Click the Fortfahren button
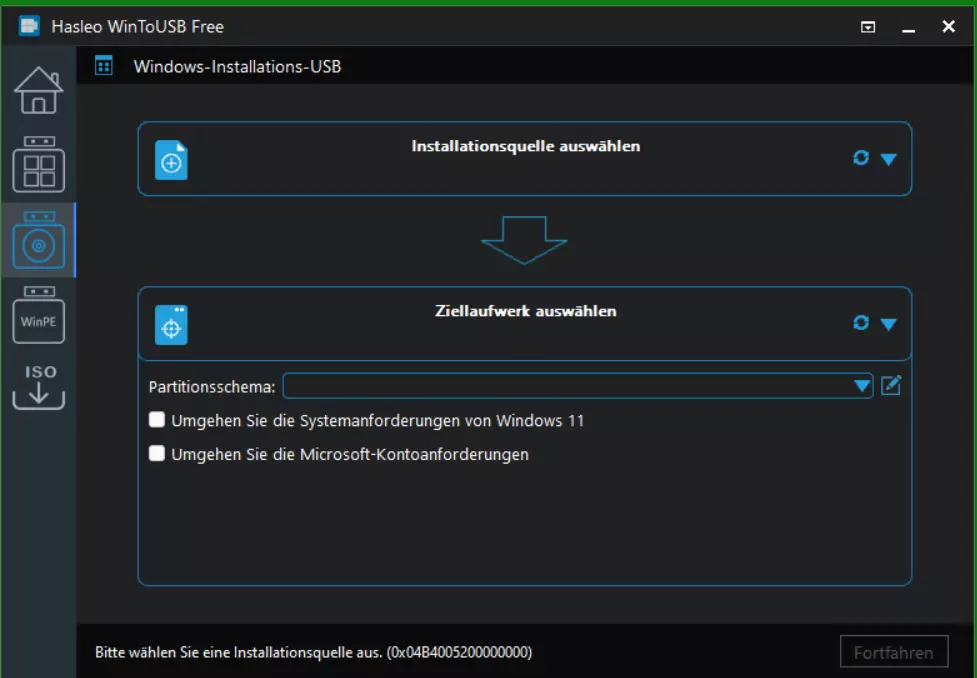This screenshot has width=977, height=678. [x=894, y=652]
